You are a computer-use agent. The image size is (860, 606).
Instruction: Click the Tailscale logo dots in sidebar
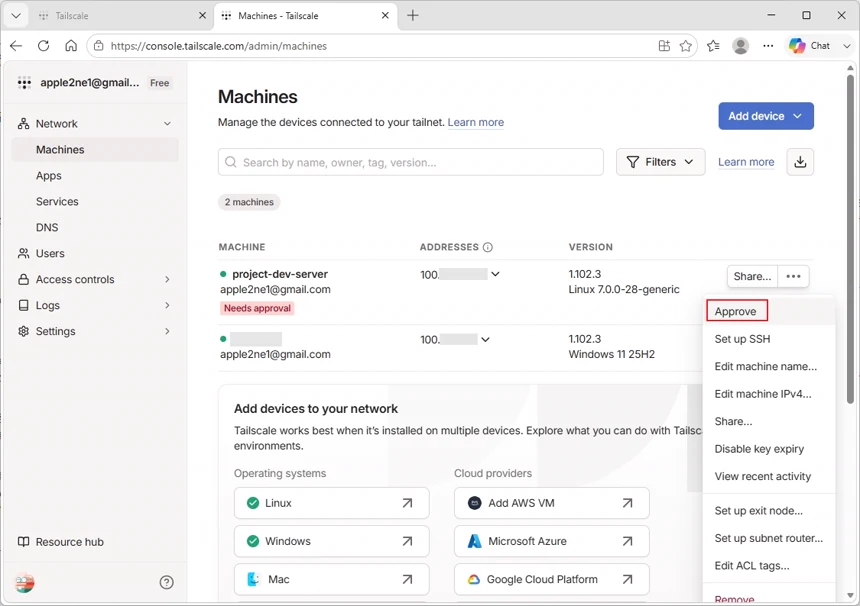click(24, 83)
